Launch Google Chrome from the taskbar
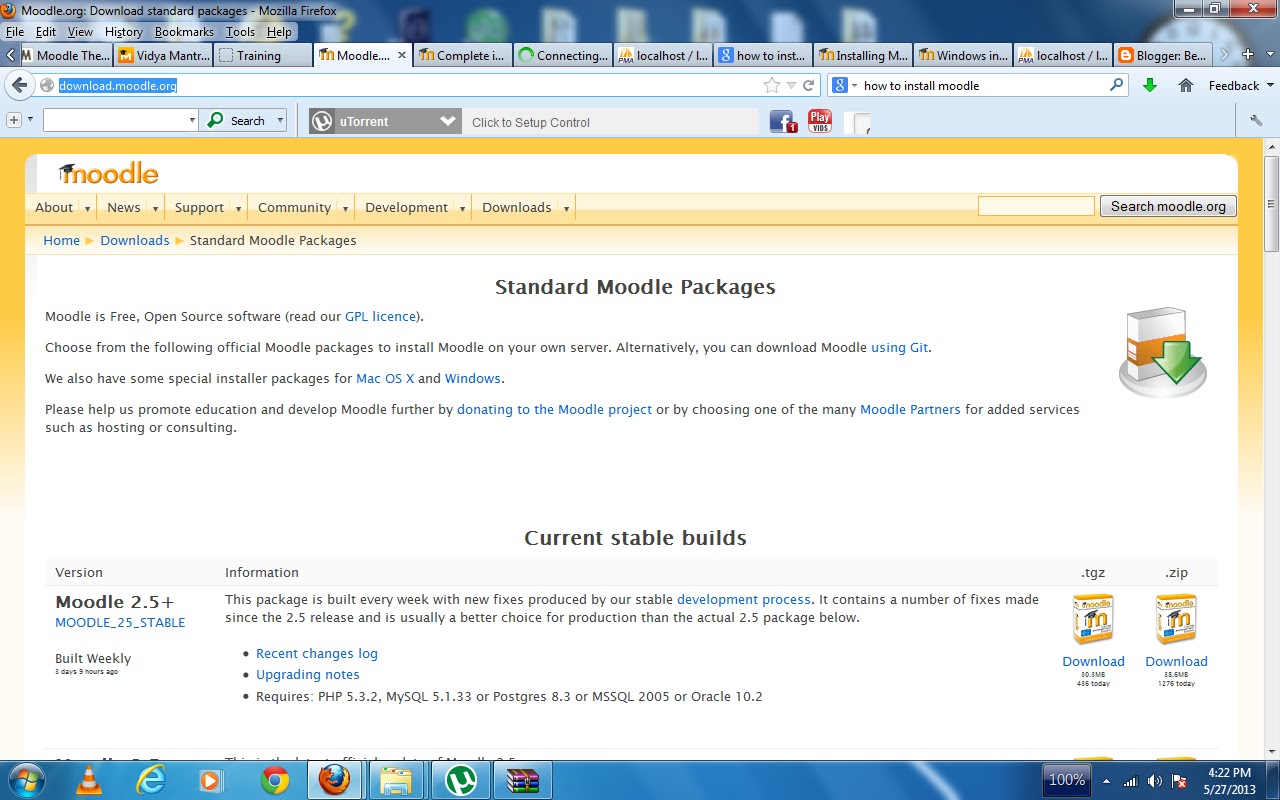The width and height of the screenshot is (1280, 800). pos(273,779)
